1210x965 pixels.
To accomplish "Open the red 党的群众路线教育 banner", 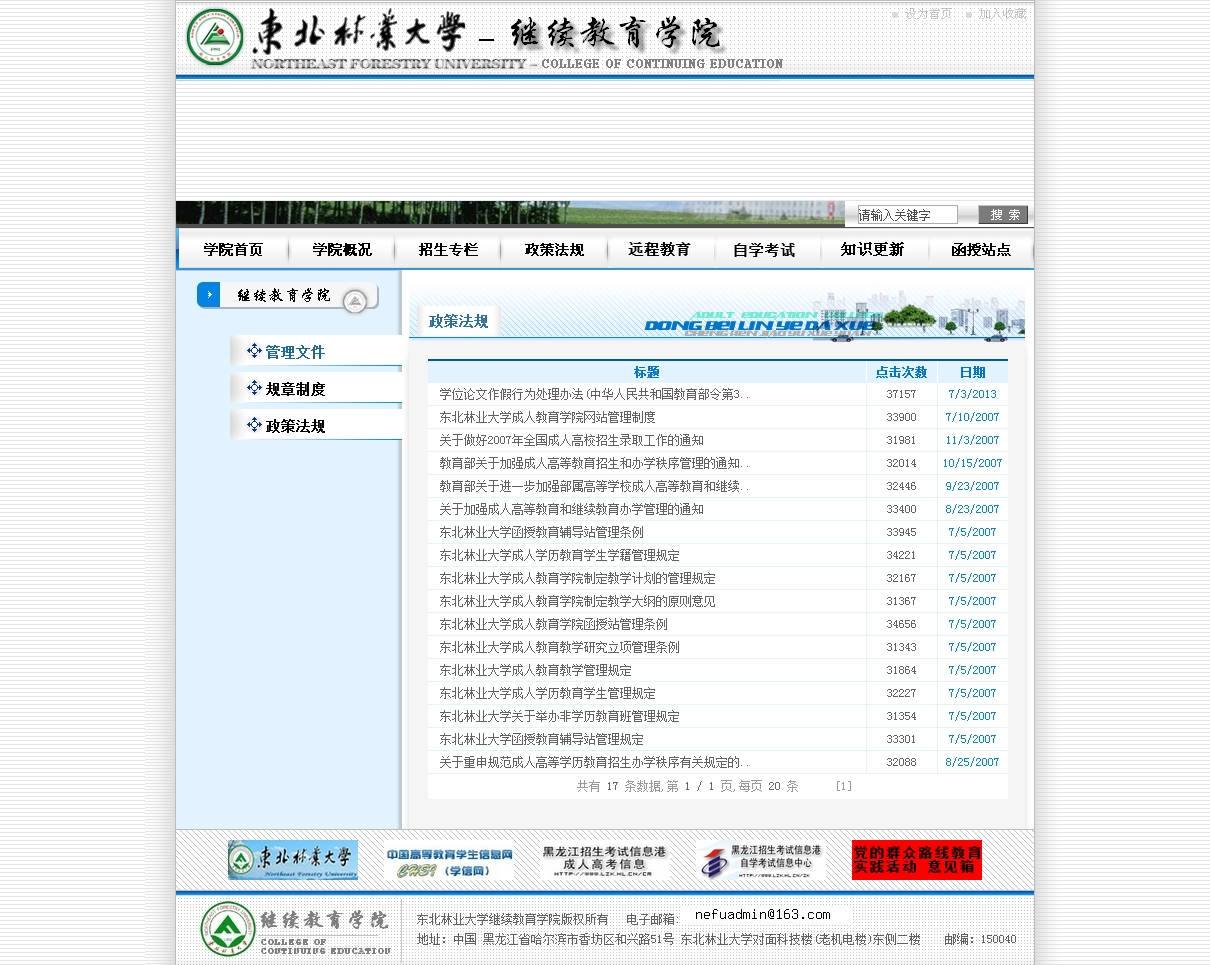I will 916,860.
